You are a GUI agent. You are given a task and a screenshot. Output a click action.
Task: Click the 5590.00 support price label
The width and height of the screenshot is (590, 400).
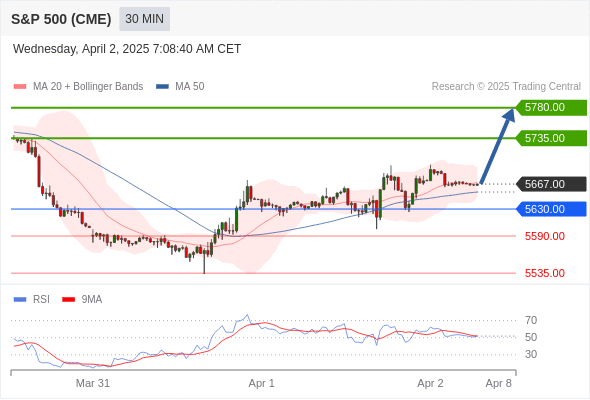click(x=545, y=236)
